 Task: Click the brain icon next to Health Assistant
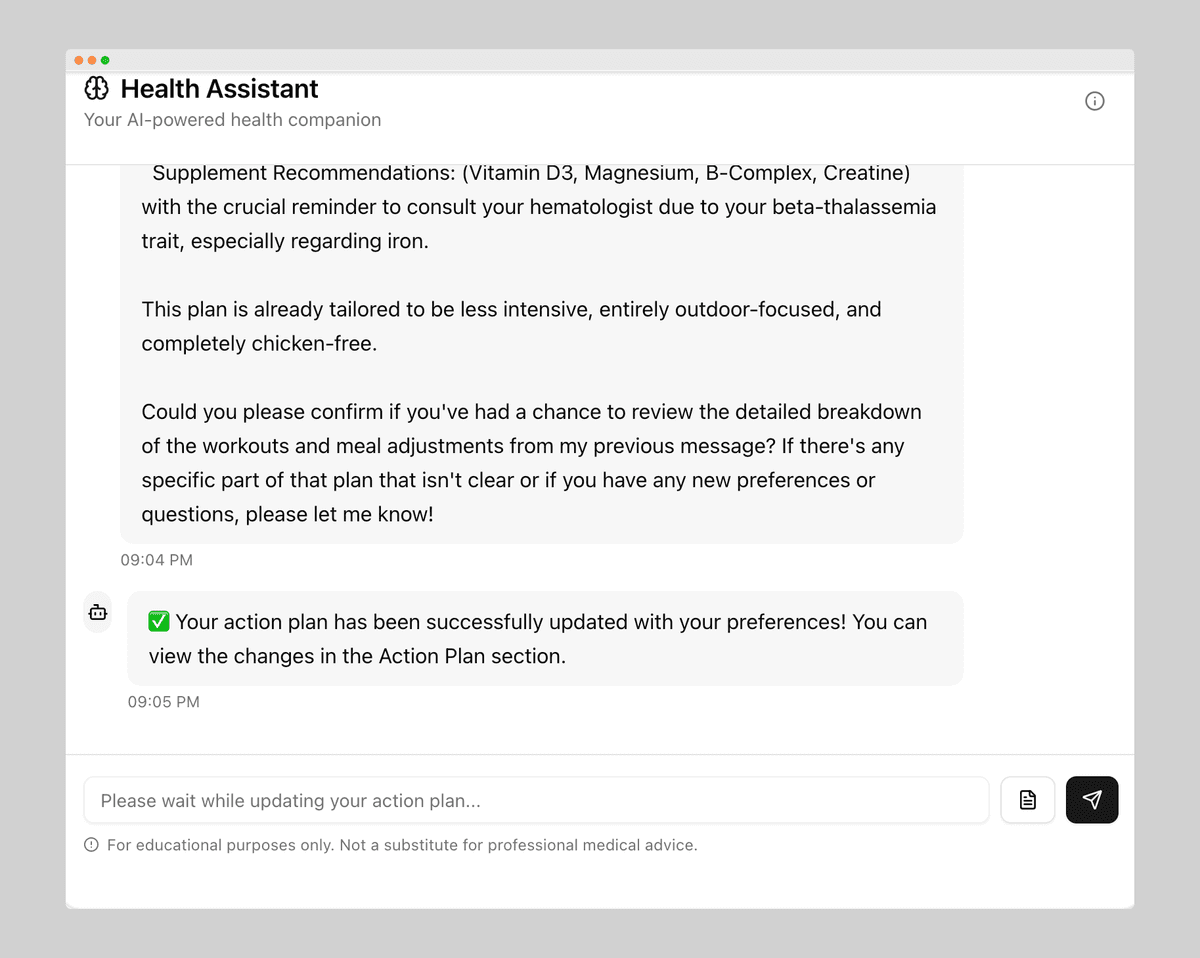click(97, 88)
